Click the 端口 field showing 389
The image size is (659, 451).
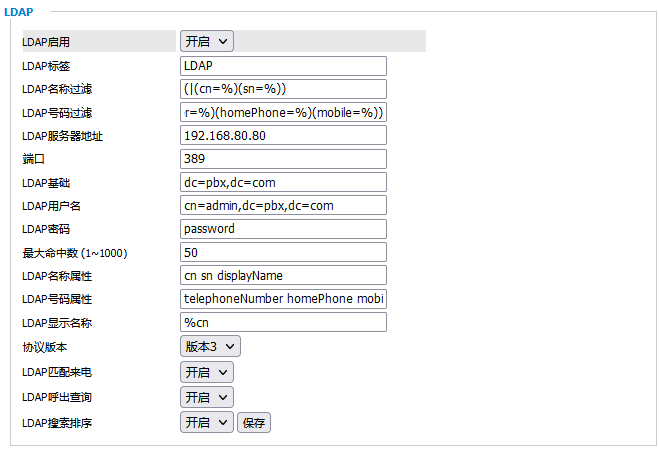click(283, 159)
